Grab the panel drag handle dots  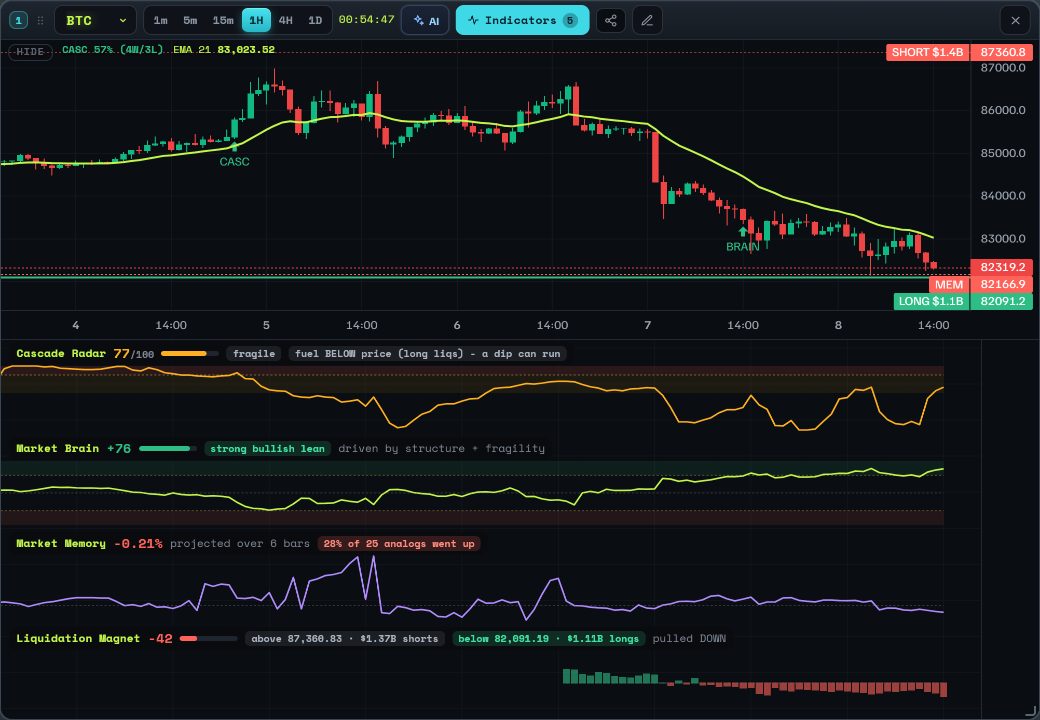click(x=40, y=21)
